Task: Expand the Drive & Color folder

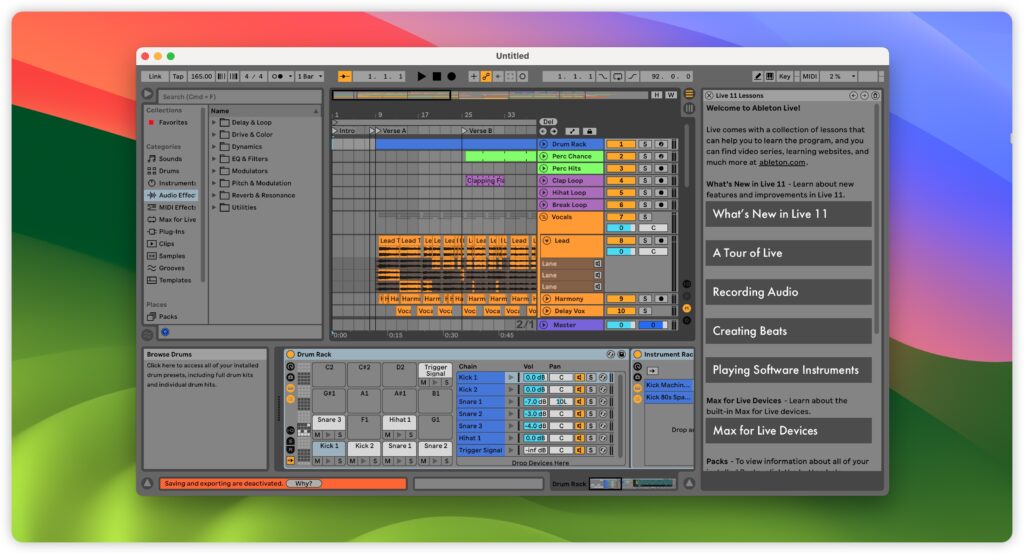Action: [x=214, y=135]
